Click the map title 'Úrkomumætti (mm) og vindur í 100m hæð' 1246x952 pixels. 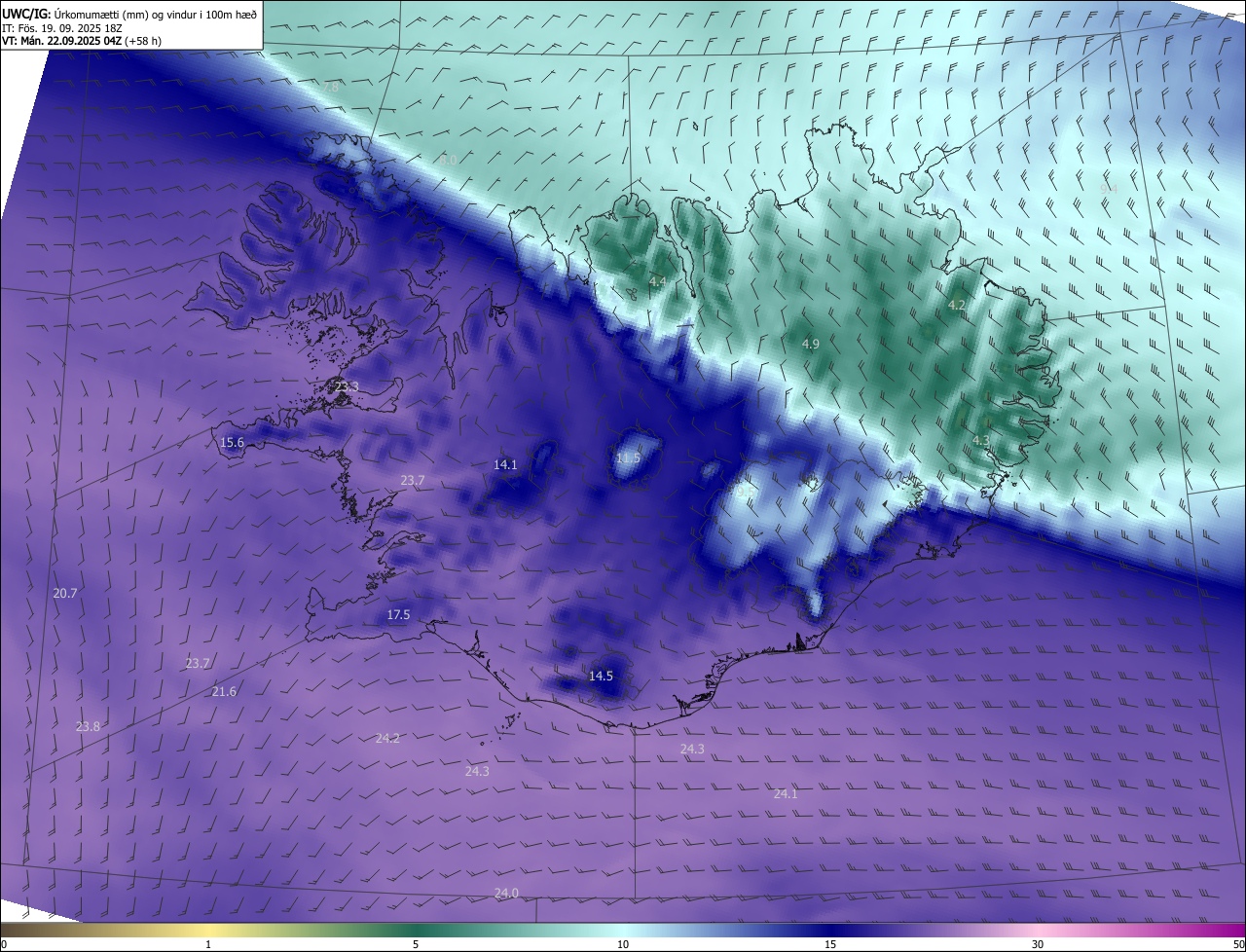pyautogui.click(x=156, y=14)
